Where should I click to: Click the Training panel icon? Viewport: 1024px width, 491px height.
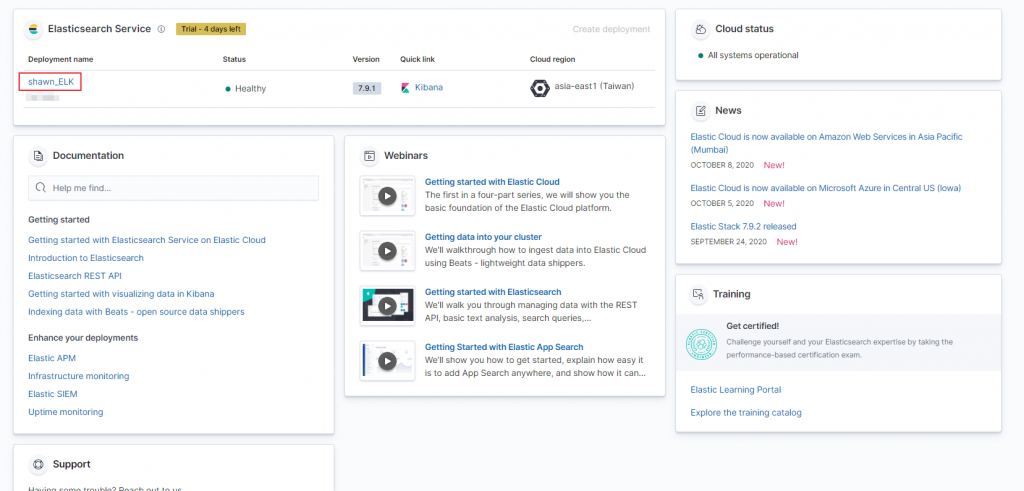pos(699,294)
